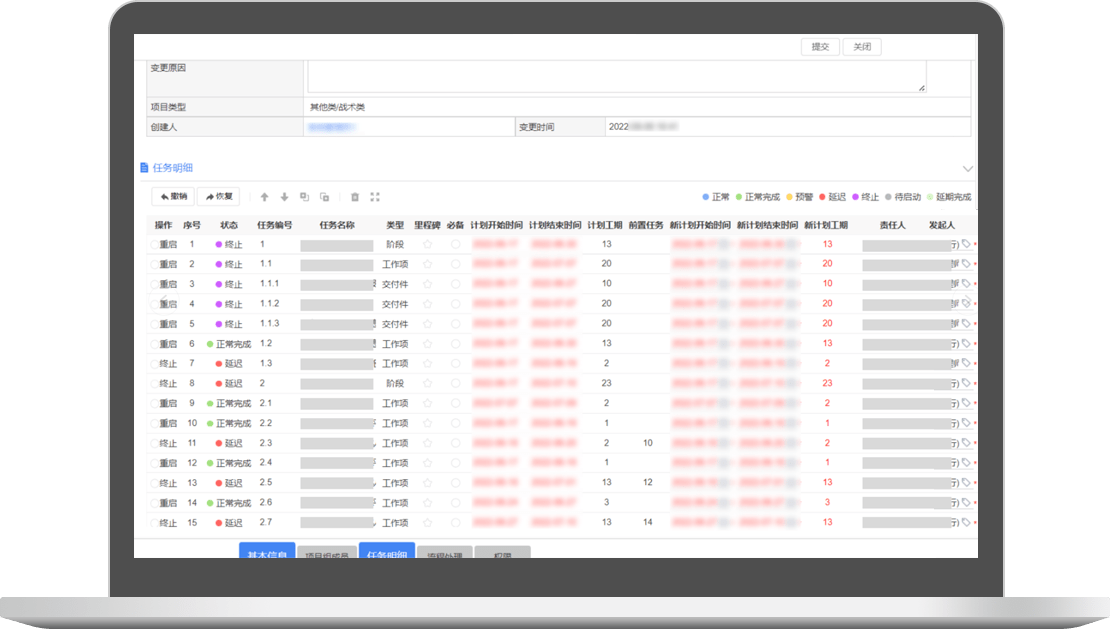The height and width of the screenshot is (629, 1110).
Task: Click the delete trash icon in toolbar
Action: [354, 197]
